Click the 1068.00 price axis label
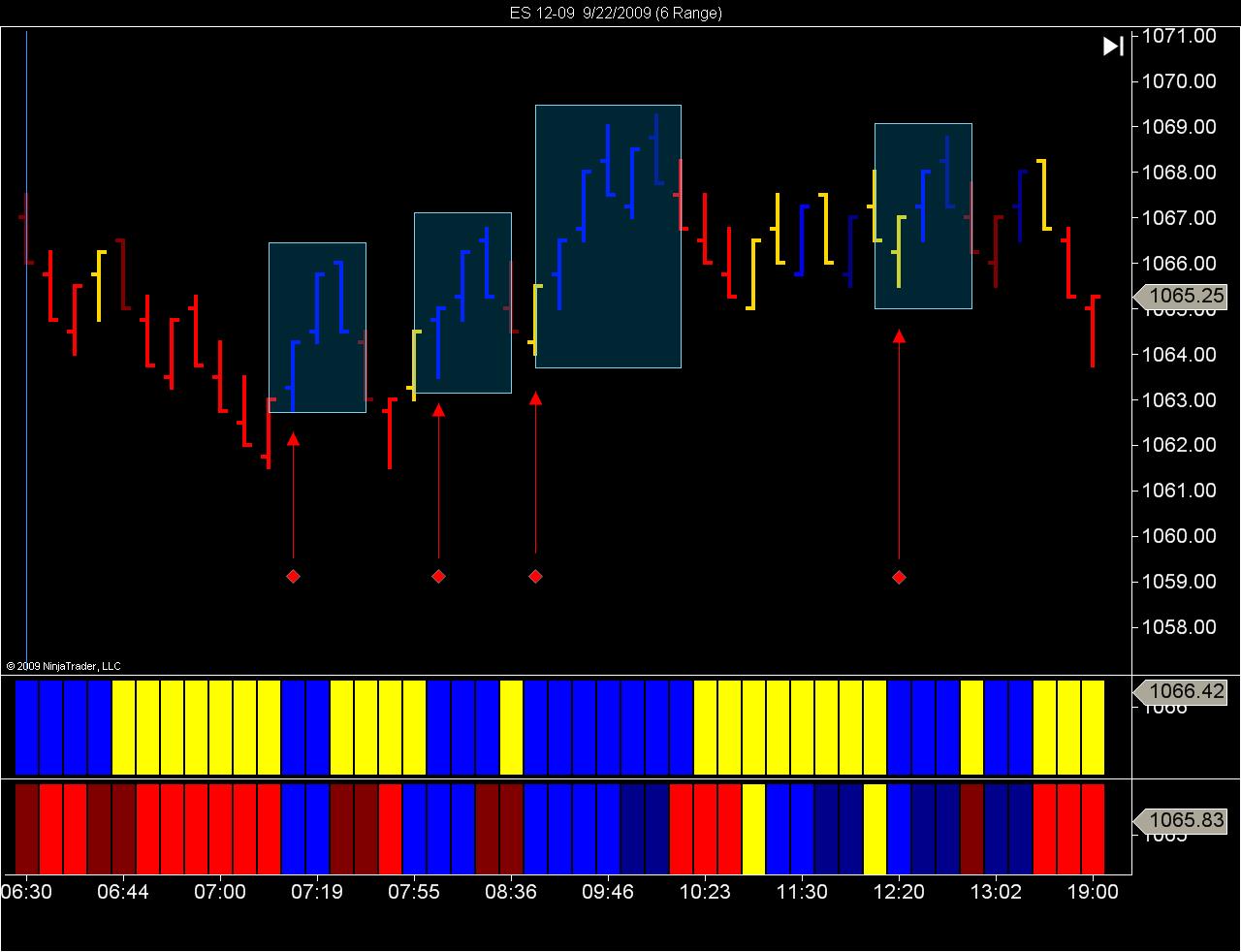1241x952 pixels. (x=1179, y=173)
